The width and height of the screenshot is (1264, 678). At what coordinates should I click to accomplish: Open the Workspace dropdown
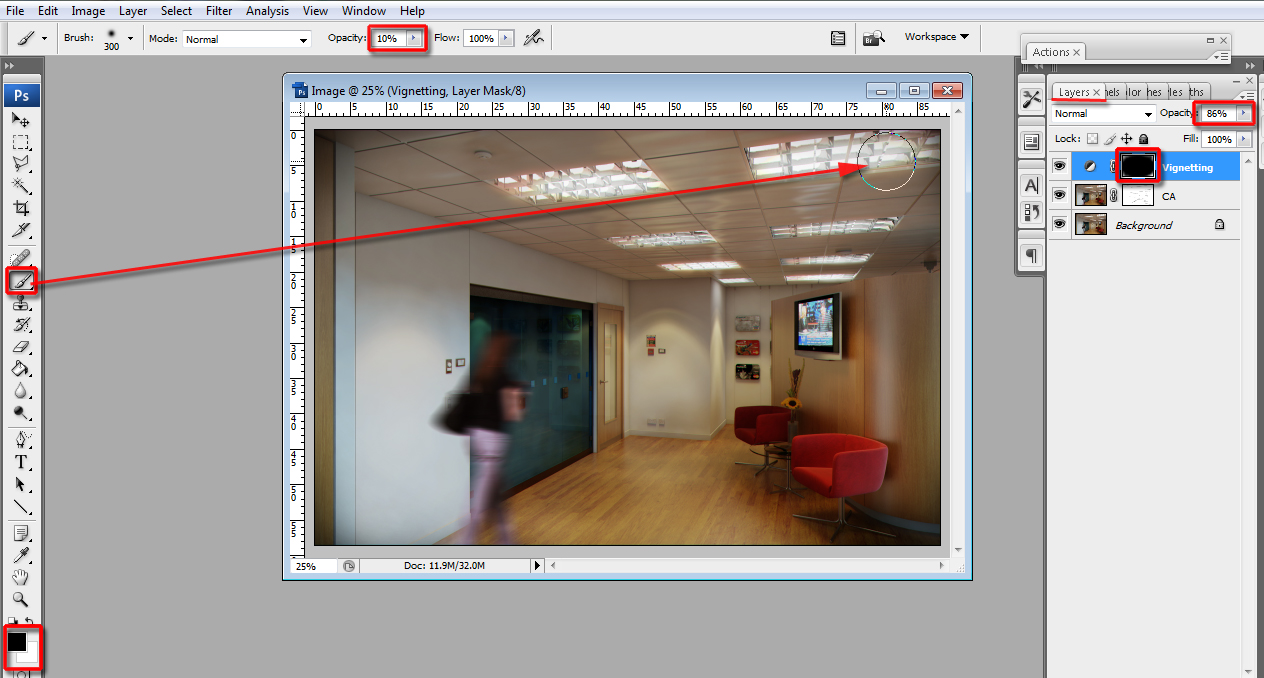pos(937,37)
